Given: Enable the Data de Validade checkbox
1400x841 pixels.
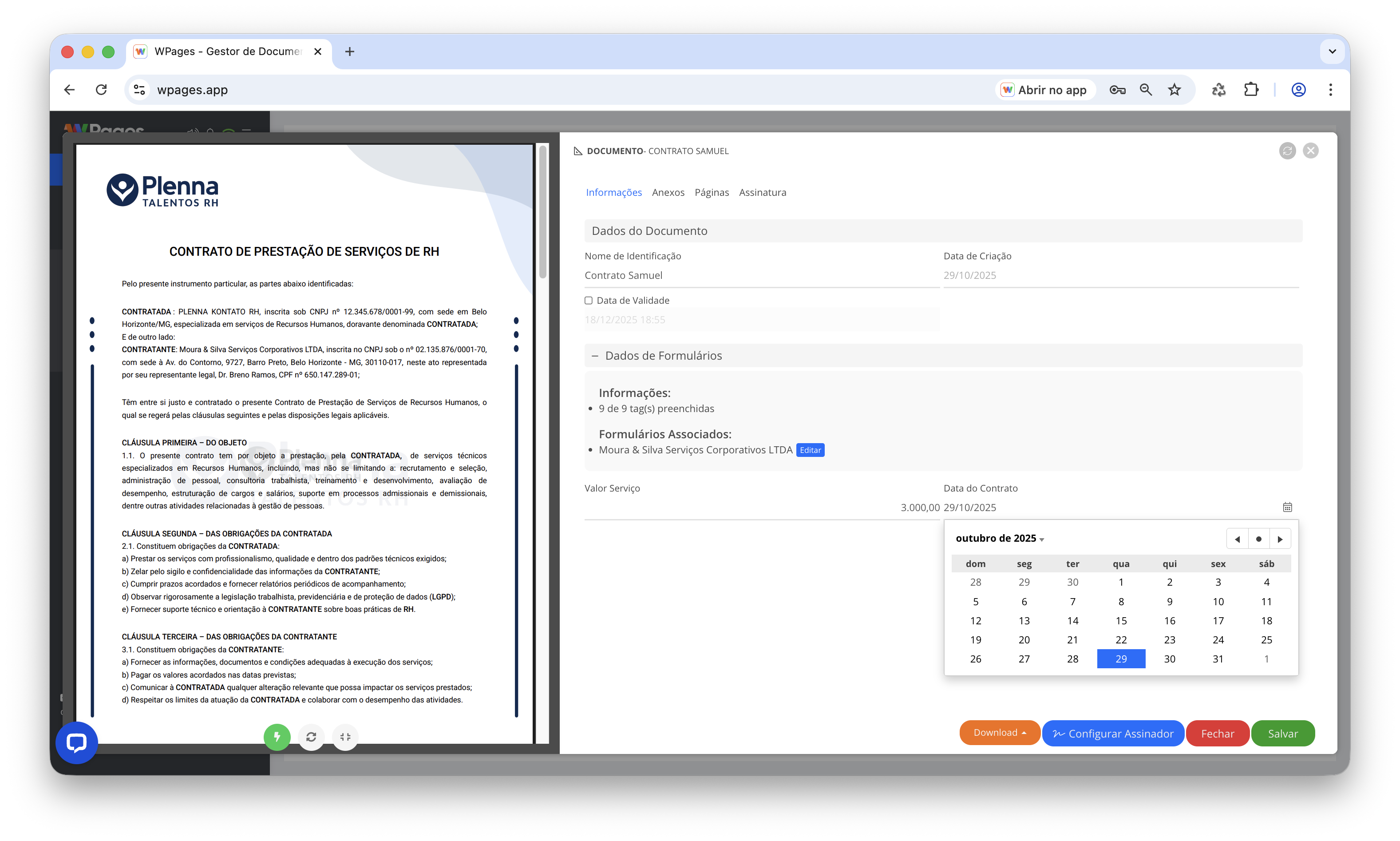Looking at the screenshot, I should click(x=589, y=300).
